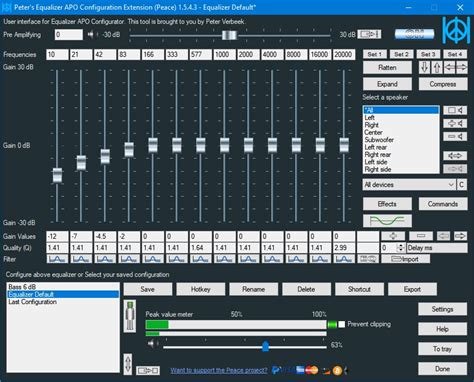This screenshot has height=382, width=474.
Task: Click the Save button
Action: [148, 289]
